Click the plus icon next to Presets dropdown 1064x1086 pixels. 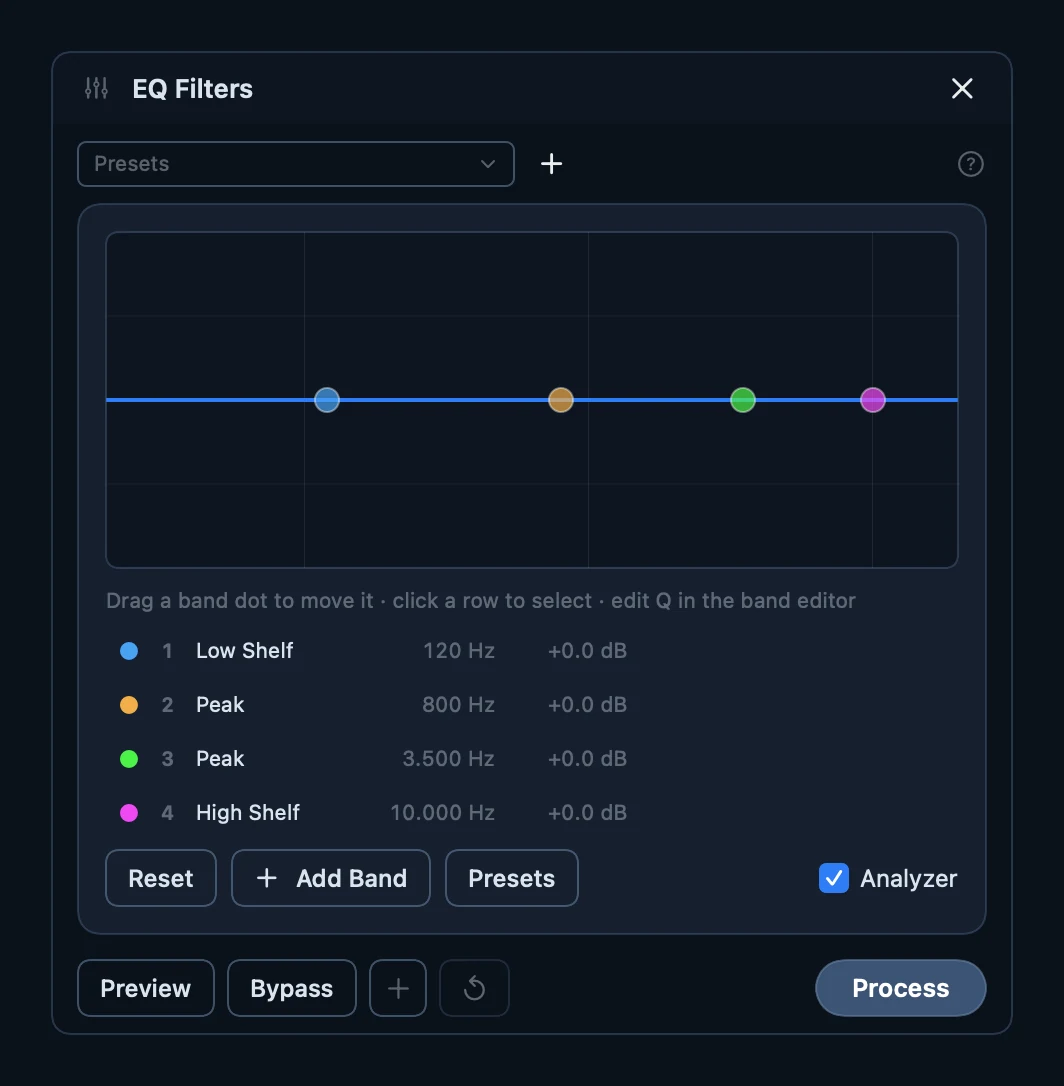pos(551,164)
